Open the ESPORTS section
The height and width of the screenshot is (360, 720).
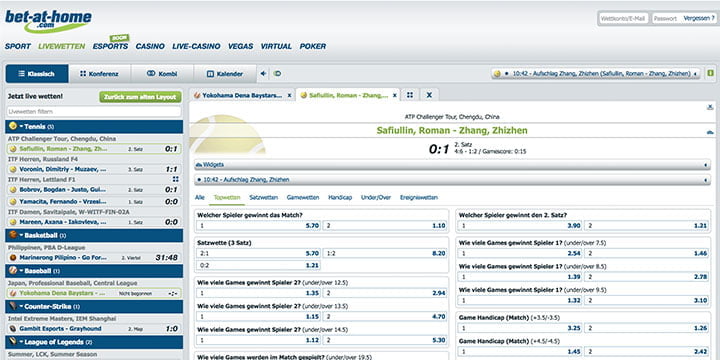coord(110,46)
